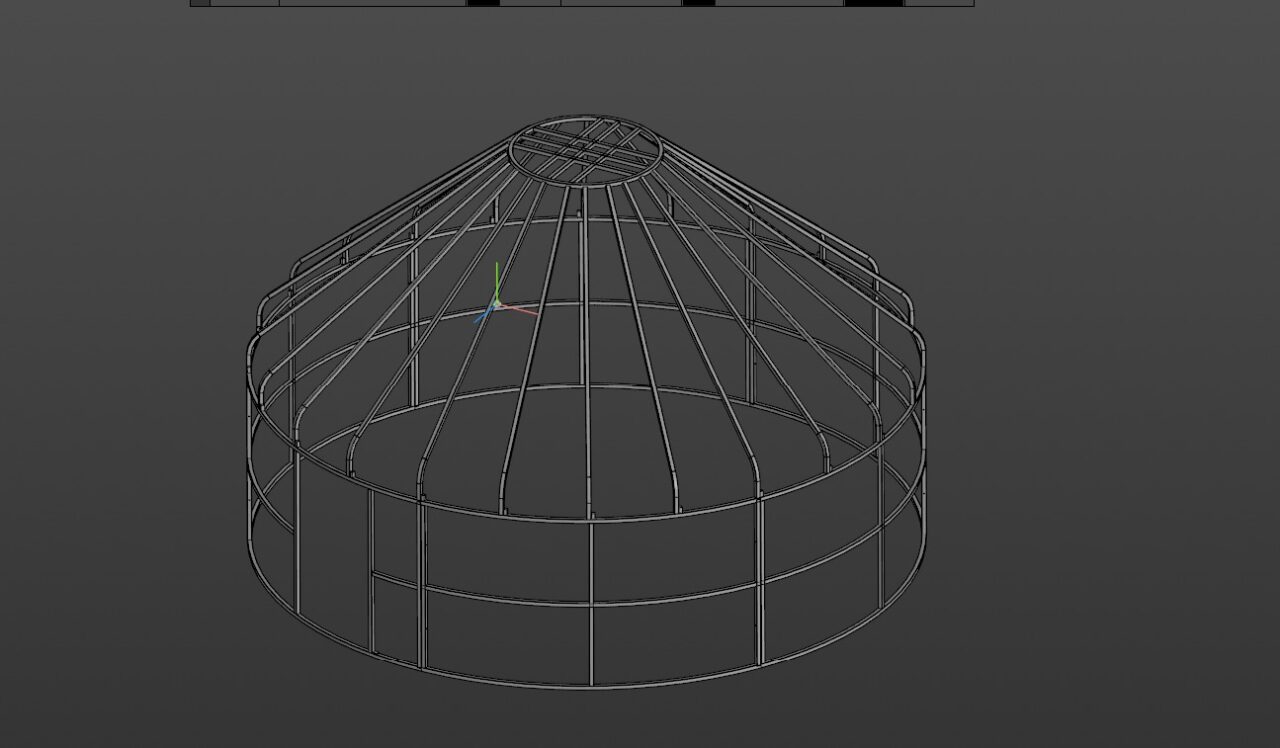Click the bottom base ring at front center
The width and height of the screenshot is (1280, 748).
591,685
